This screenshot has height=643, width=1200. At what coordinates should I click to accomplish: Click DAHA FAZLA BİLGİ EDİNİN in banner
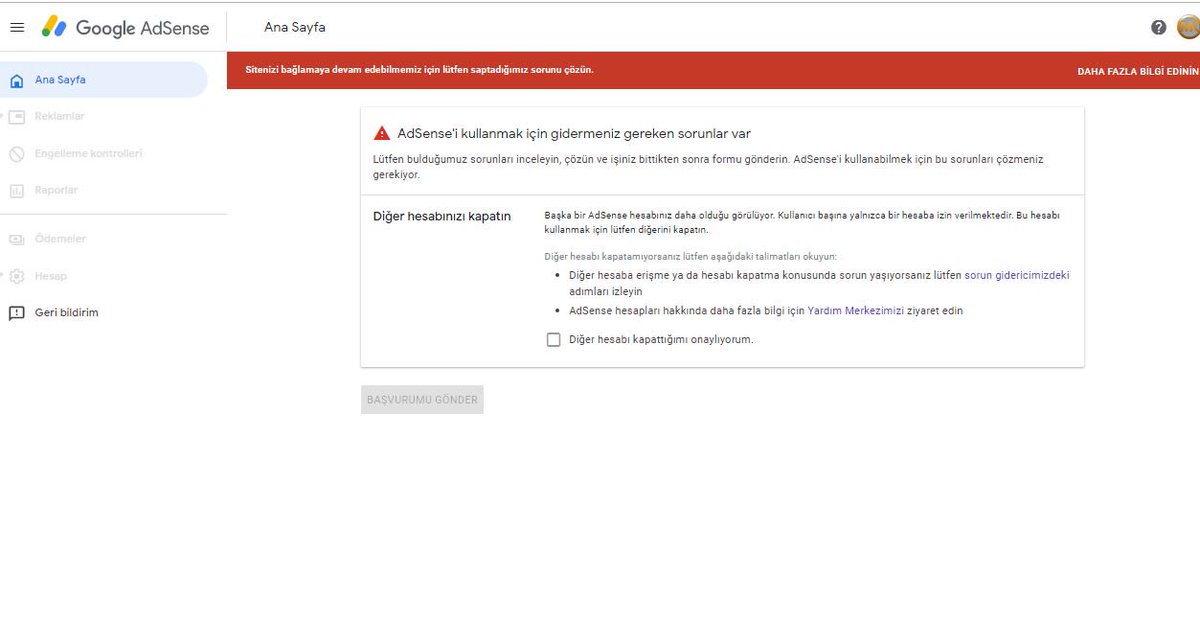(1138, 71)
